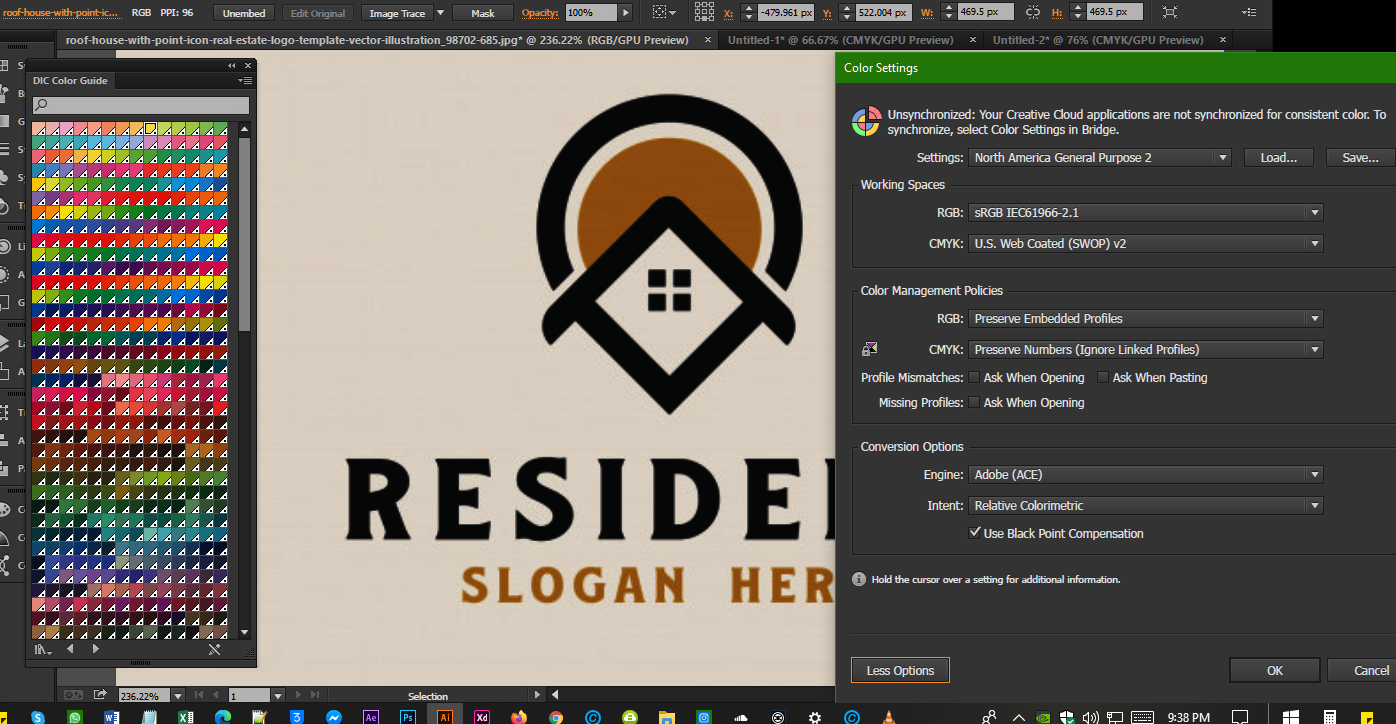Image resolution: width=1396 pixels, height=724 pixels.
Task: Go to the next artboard arrow
Action: coord(297,695)
